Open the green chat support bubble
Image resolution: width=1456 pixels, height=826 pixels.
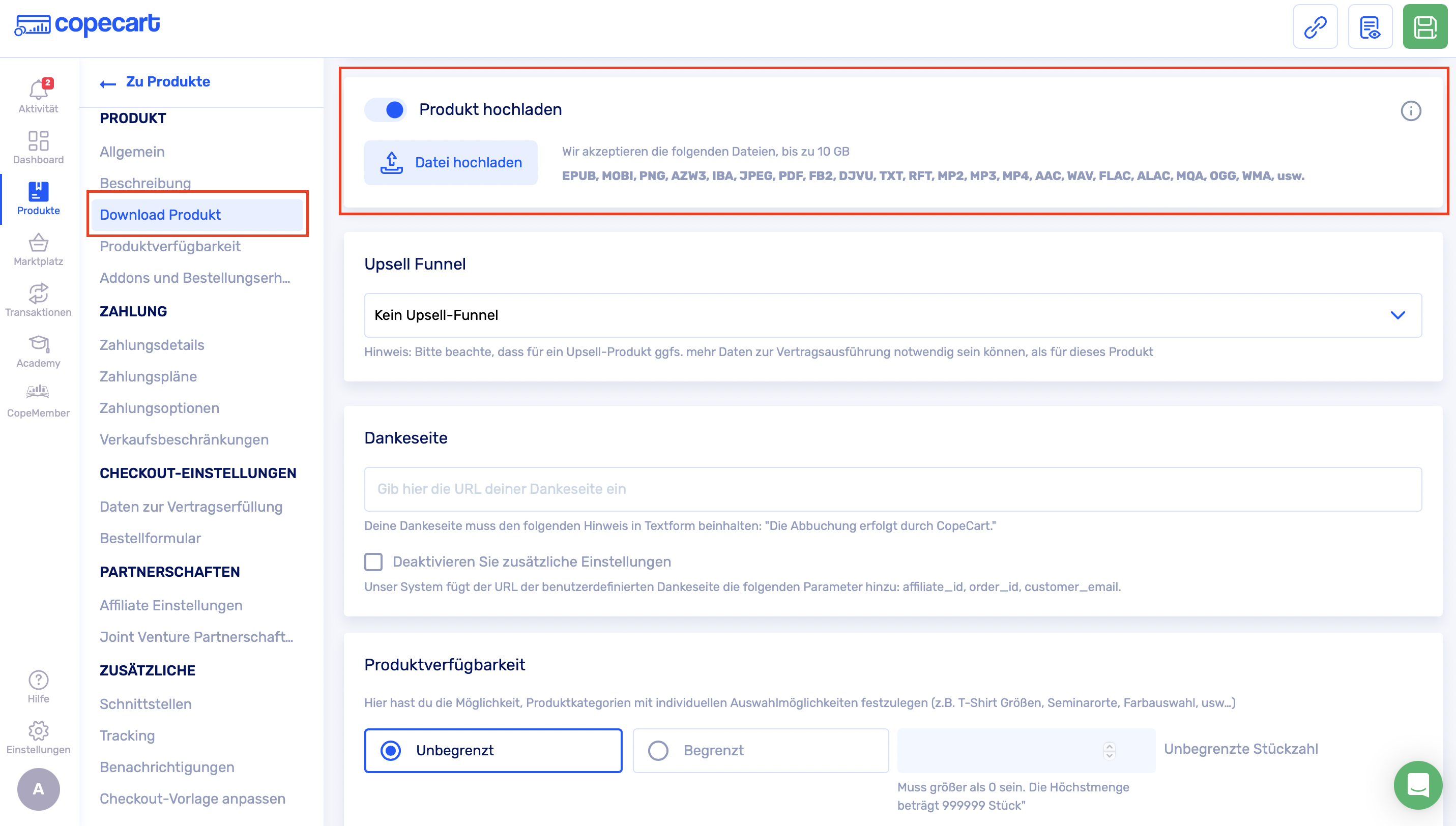1417,785
